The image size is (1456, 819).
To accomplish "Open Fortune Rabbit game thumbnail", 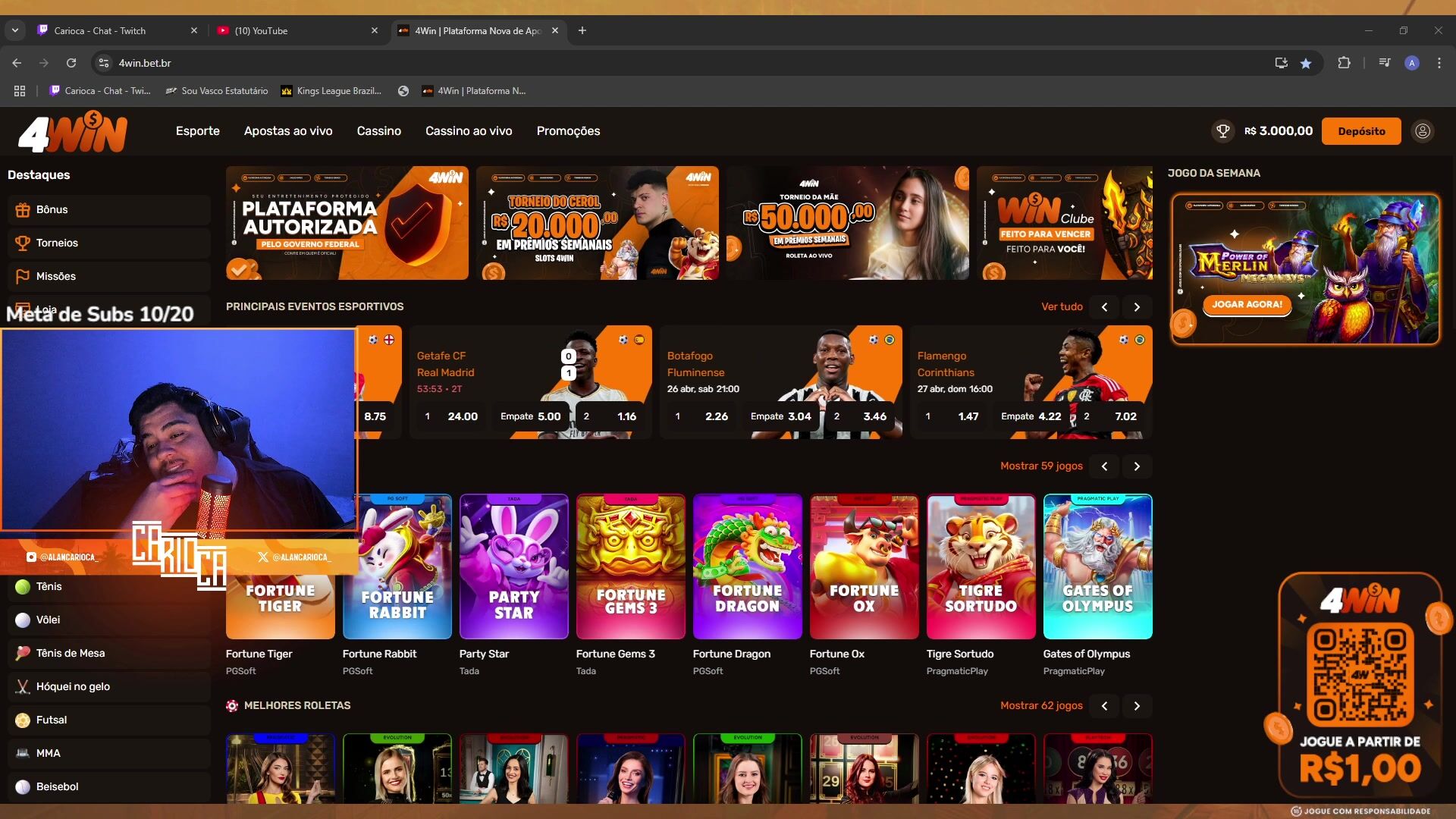I will click(x=397, y=566).
